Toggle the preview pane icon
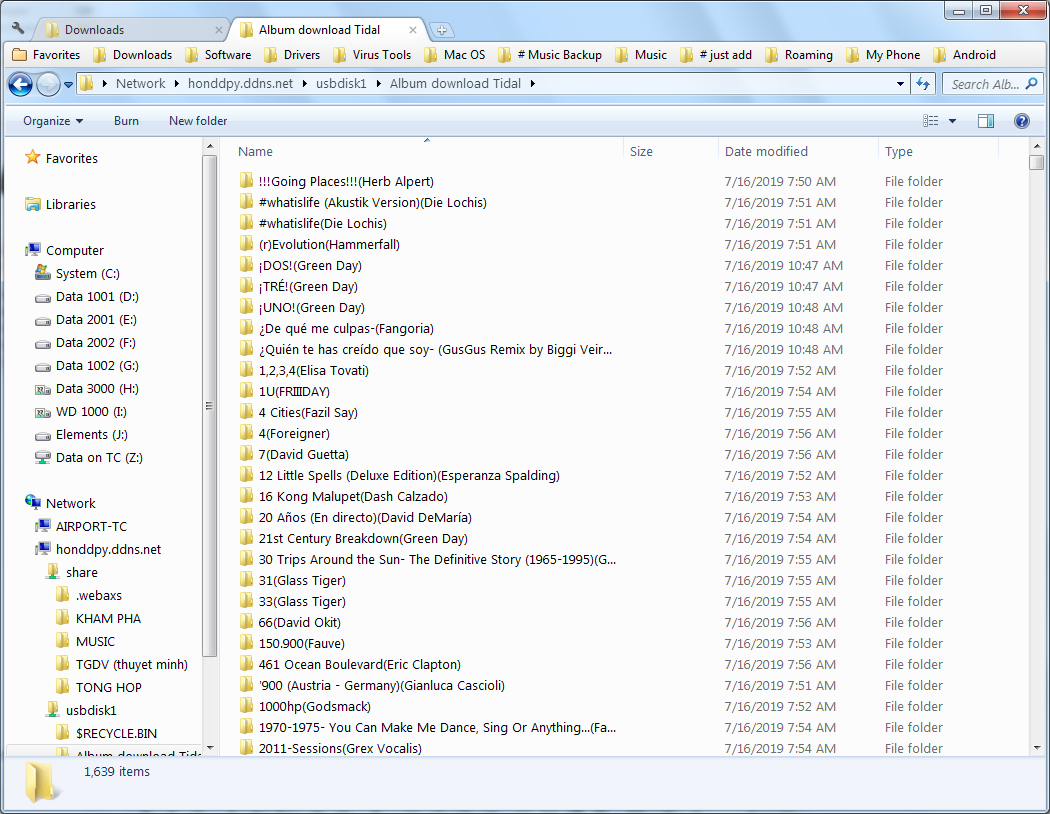Viewport: 1050px width, 814px height. point(986,120)
